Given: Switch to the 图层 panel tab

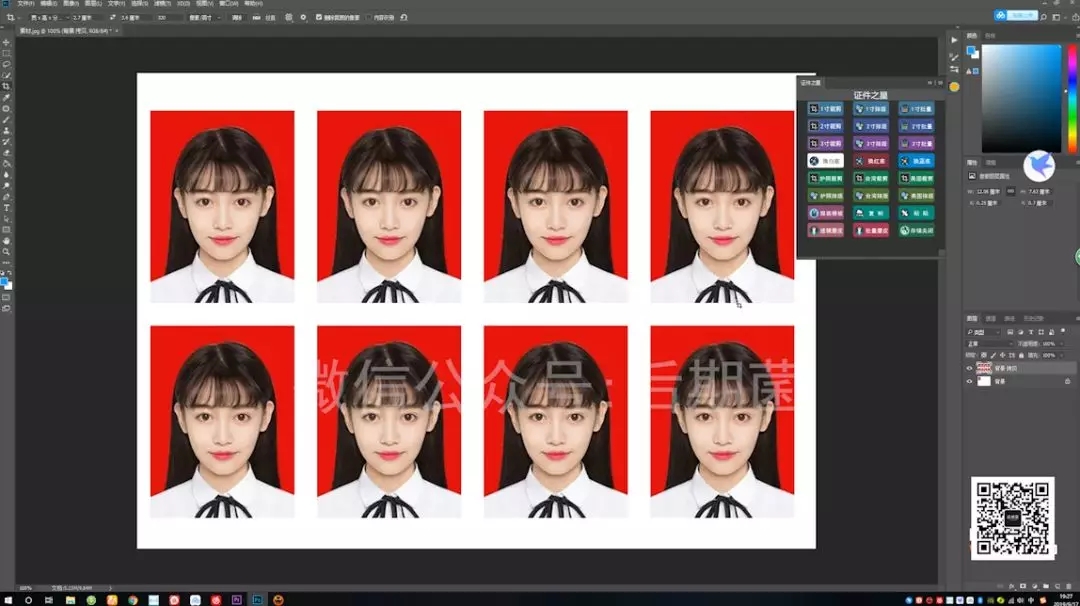Looking at the screenshot, I should tap(971, 319).
